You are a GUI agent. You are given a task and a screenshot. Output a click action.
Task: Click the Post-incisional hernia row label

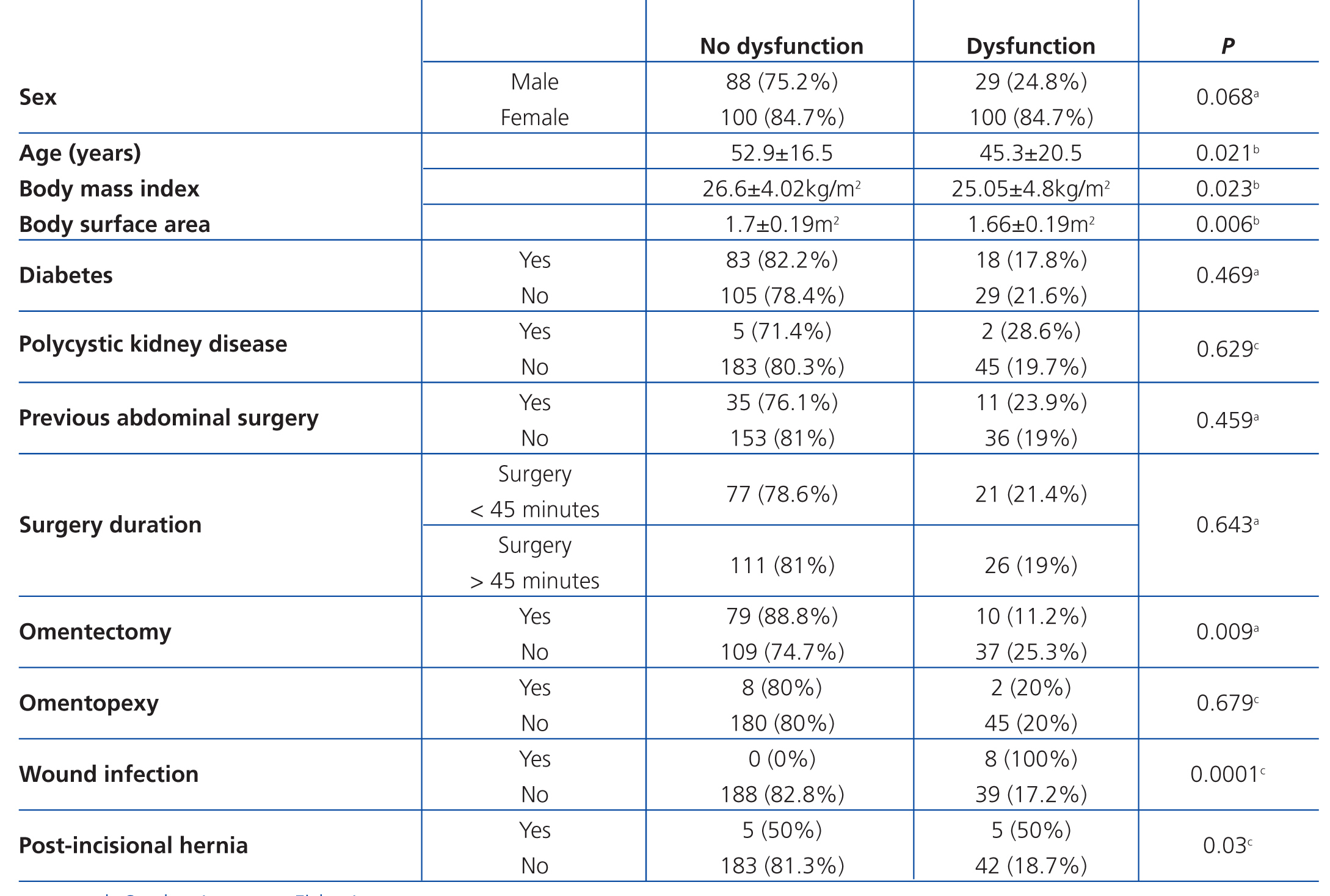point(134,845)
